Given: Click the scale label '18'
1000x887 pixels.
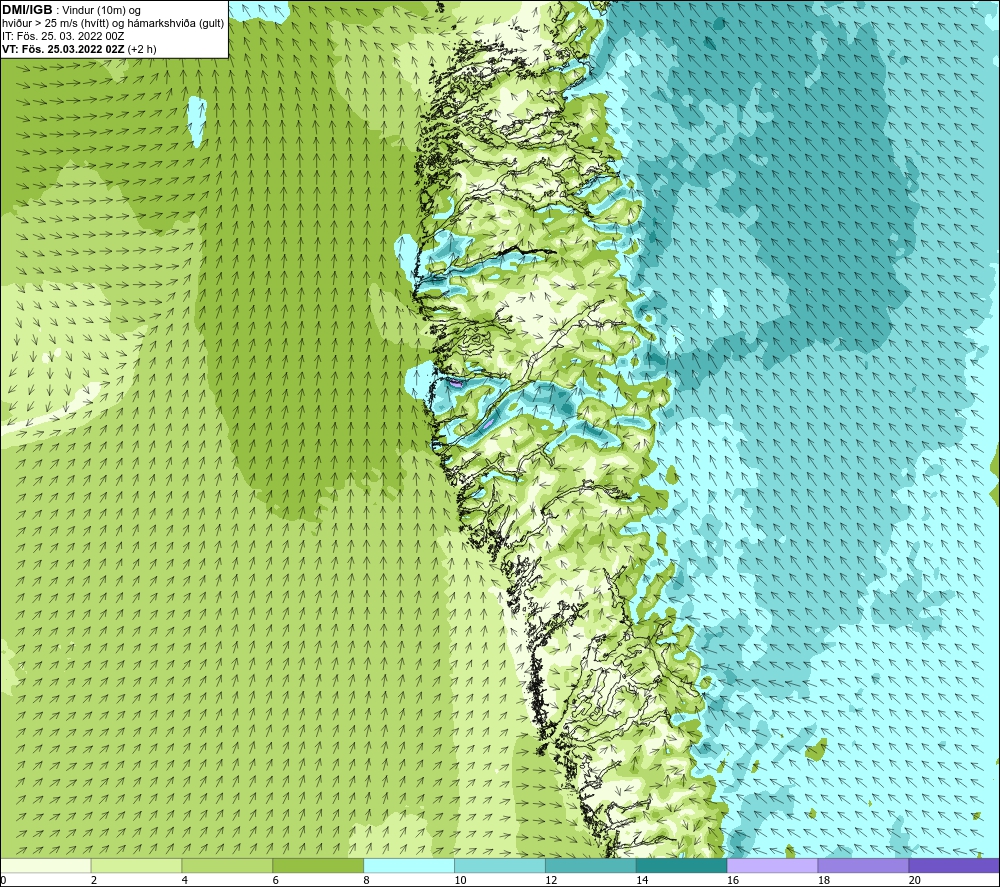Looking at the screenshot, I should pos(824,880).
